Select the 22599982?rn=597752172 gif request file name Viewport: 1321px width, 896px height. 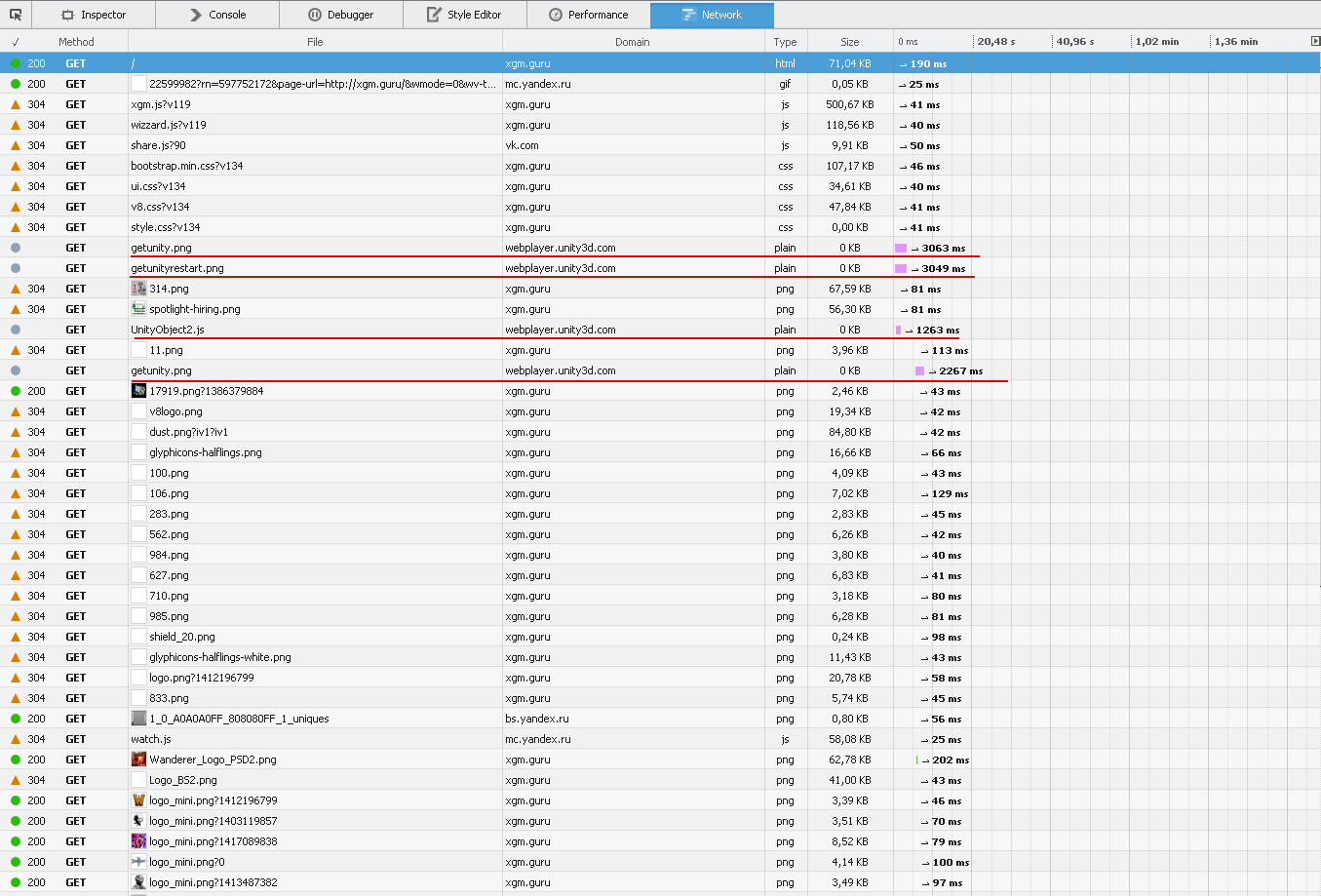pos(323,84)
